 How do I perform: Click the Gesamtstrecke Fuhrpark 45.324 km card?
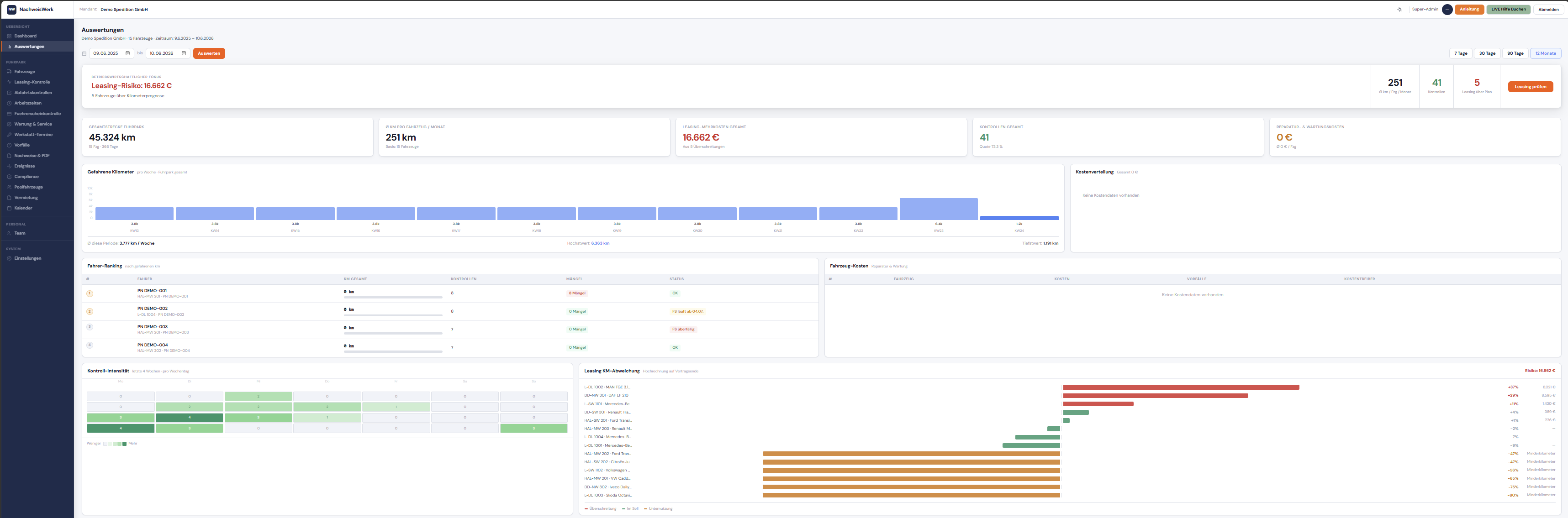coord(227,137)
